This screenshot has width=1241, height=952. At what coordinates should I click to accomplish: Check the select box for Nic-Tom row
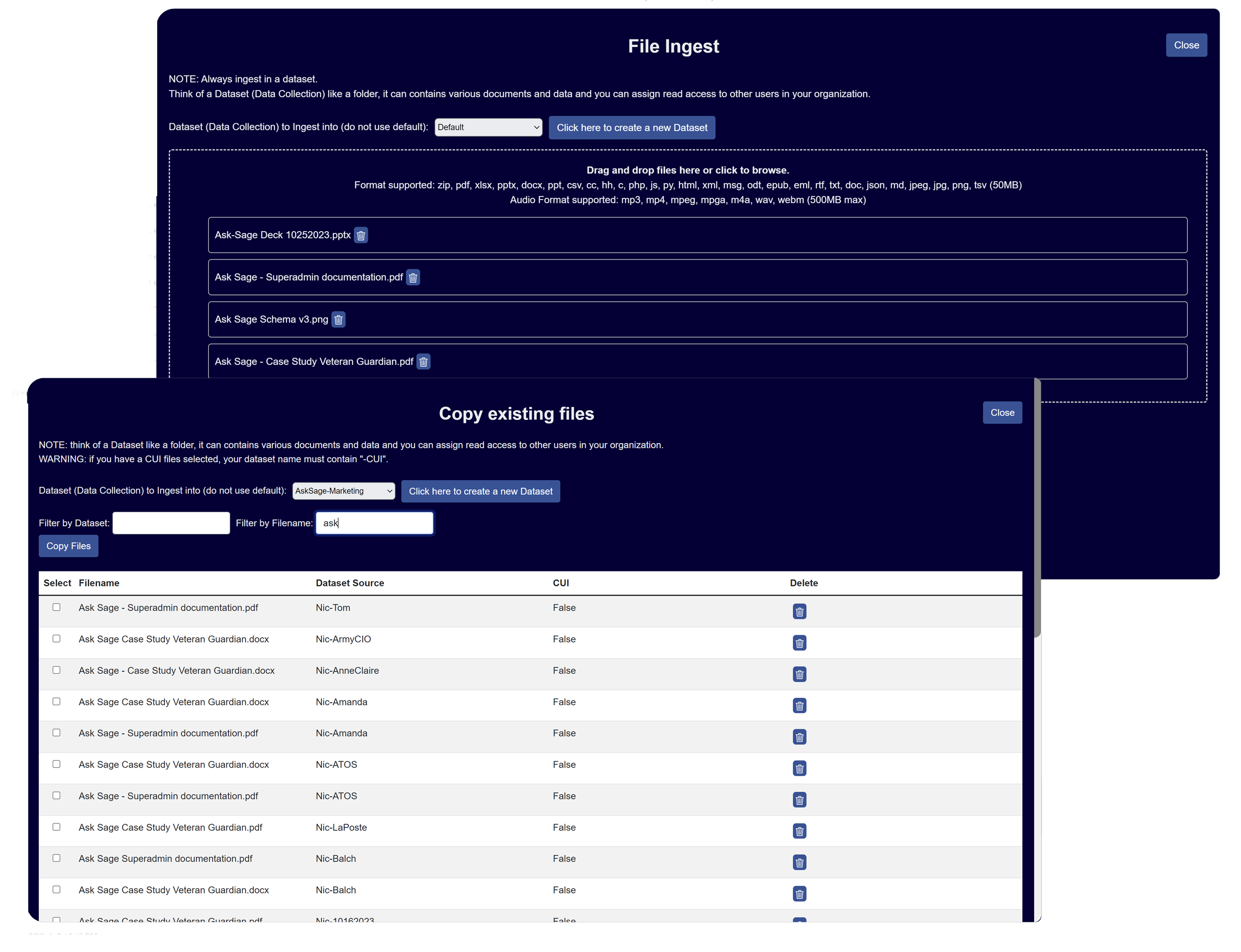pyautogui.click(x=56, y=607)
